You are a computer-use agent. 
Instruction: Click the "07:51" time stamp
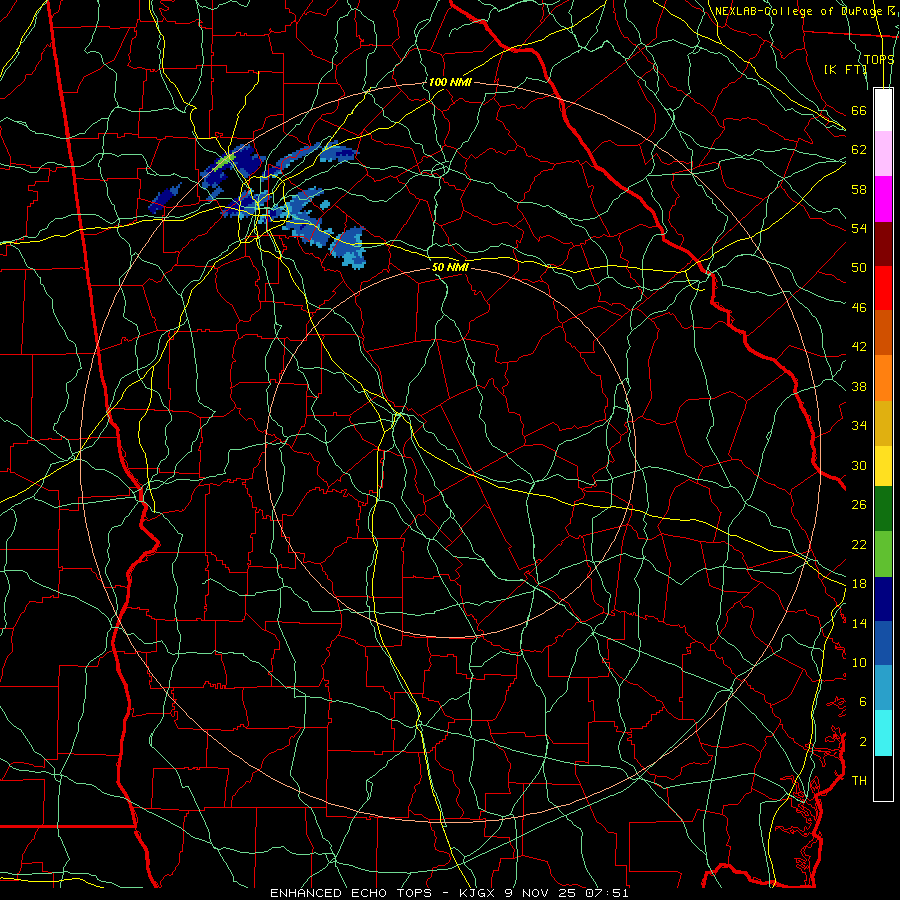click(x=607, y=893)
